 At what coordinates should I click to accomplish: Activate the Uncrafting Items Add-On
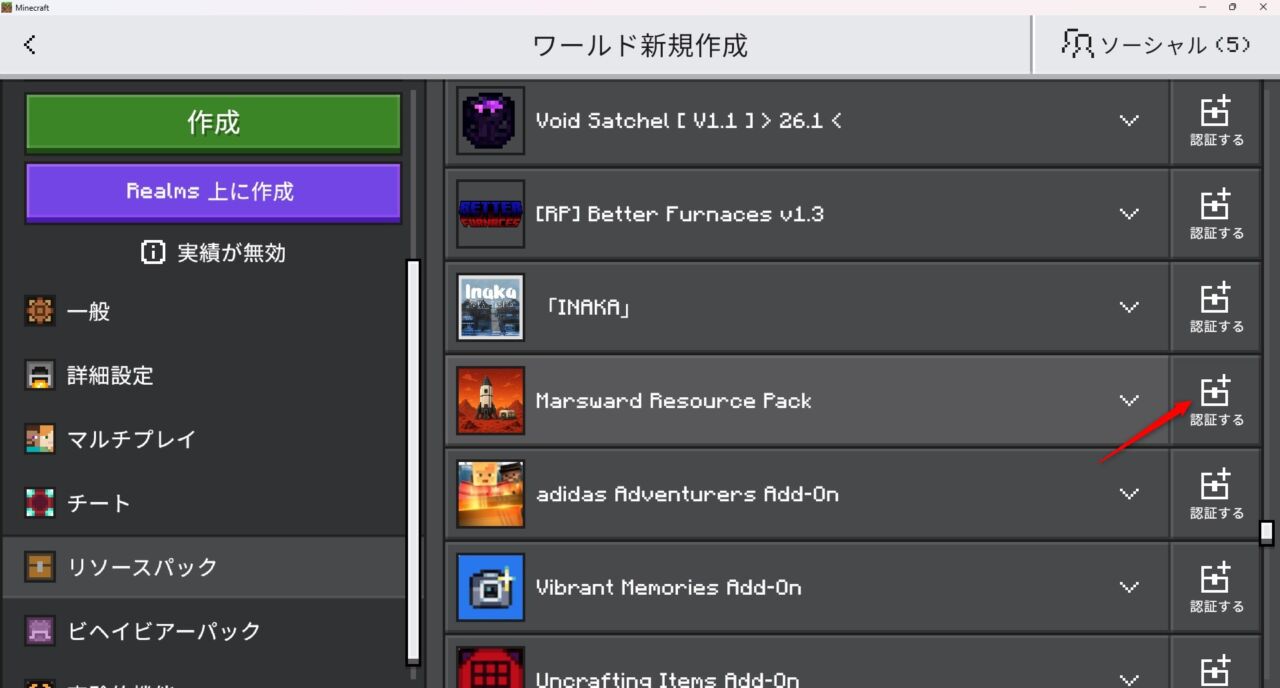pyautogui.click(x=1216, y=663)
